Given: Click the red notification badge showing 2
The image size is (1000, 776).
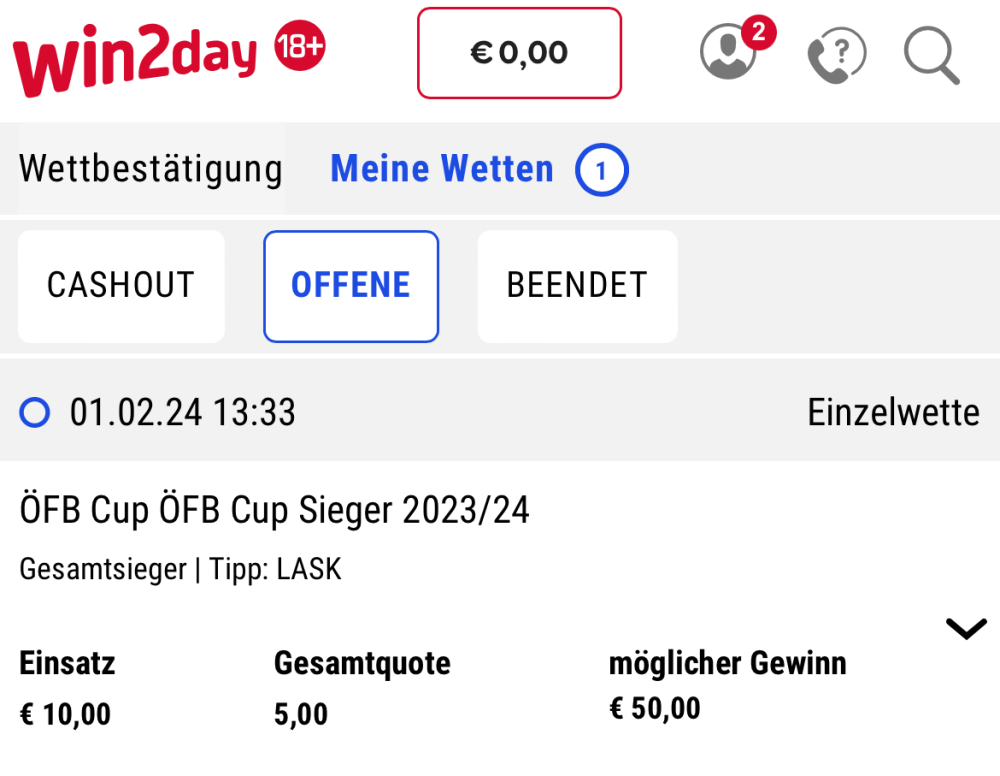Looking at the screenshot, I should pos(759,32).
